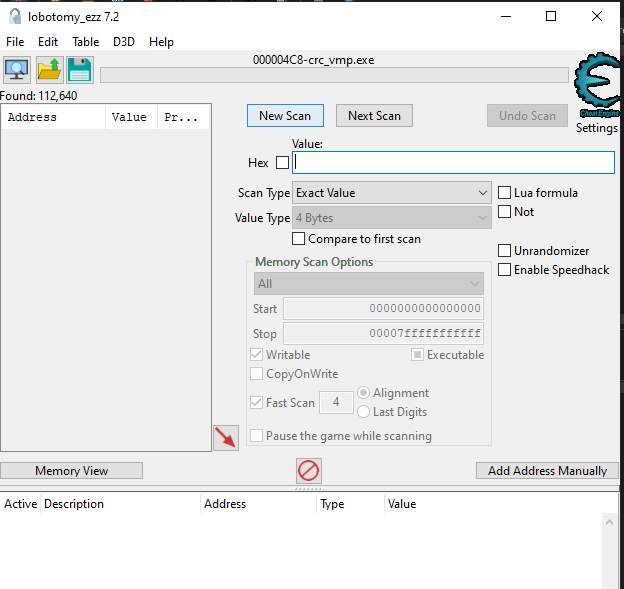Click the Next Scan button
Screen dimensions: 624x589
coord(374,116)
